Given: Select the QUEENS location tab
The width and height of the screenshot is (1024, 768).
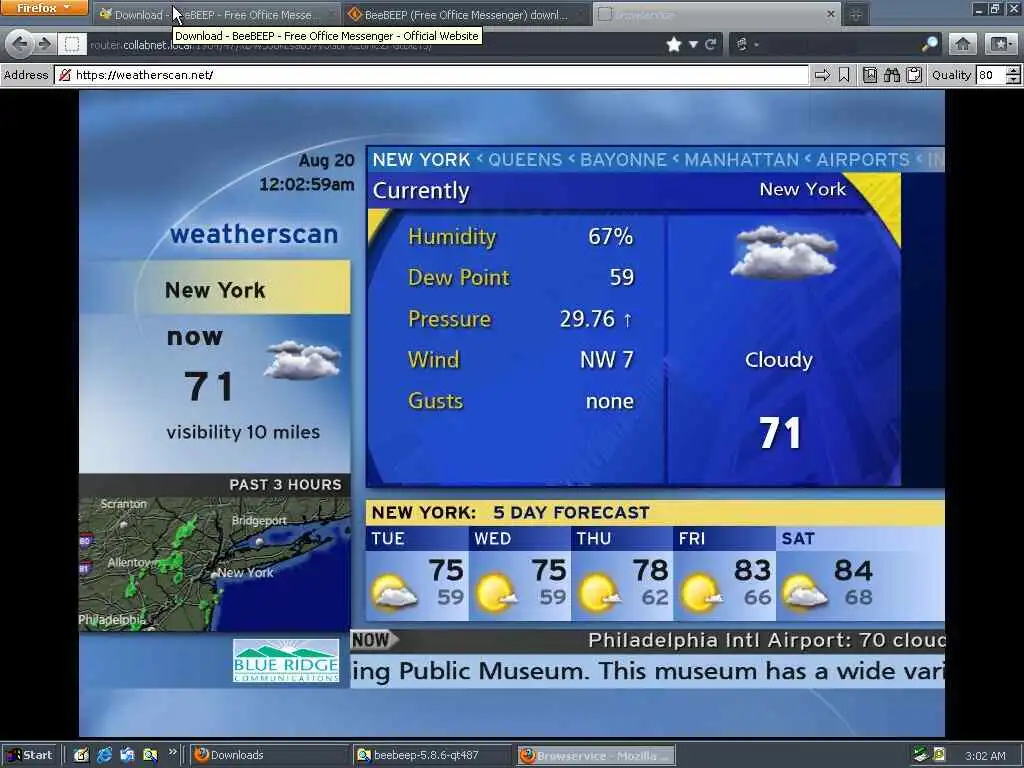Looking at the screenshot, I should pyautogui.click(x=525, y=160).
